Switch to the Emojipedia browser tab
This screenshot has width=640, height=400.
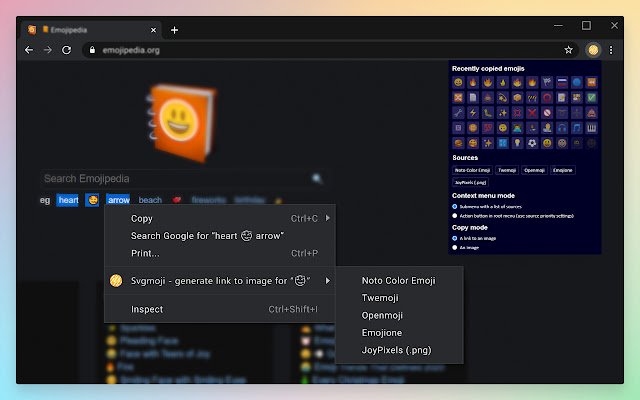[x=92, y=30]
